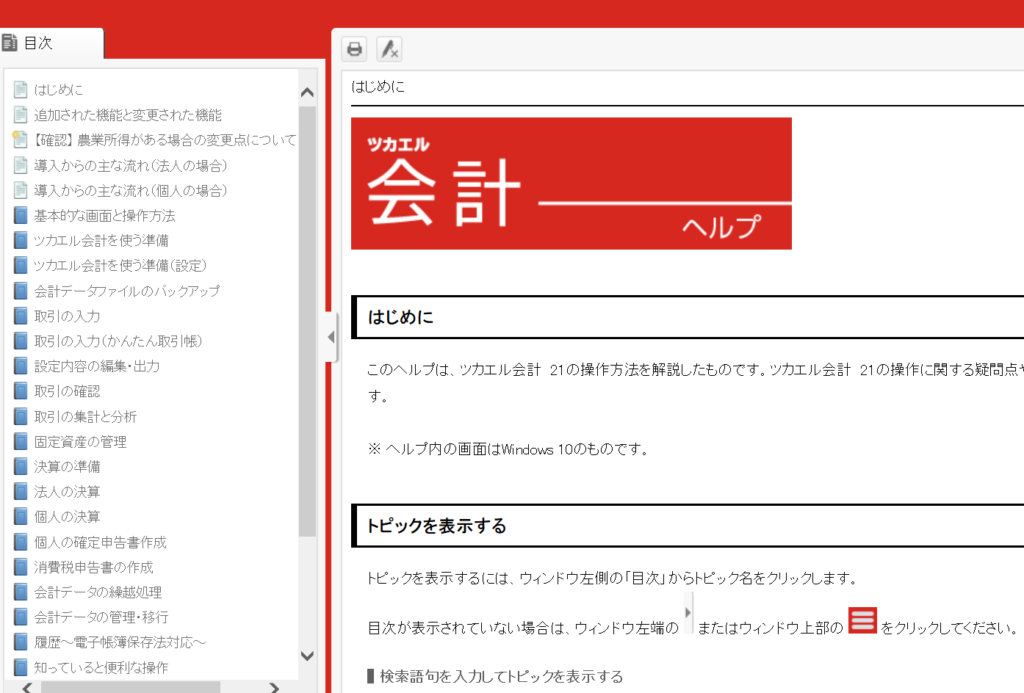The width and height of the screenshot is (1024, 693).
Task: Collapse the table of contents pane
Action: (x=331, y=337)
